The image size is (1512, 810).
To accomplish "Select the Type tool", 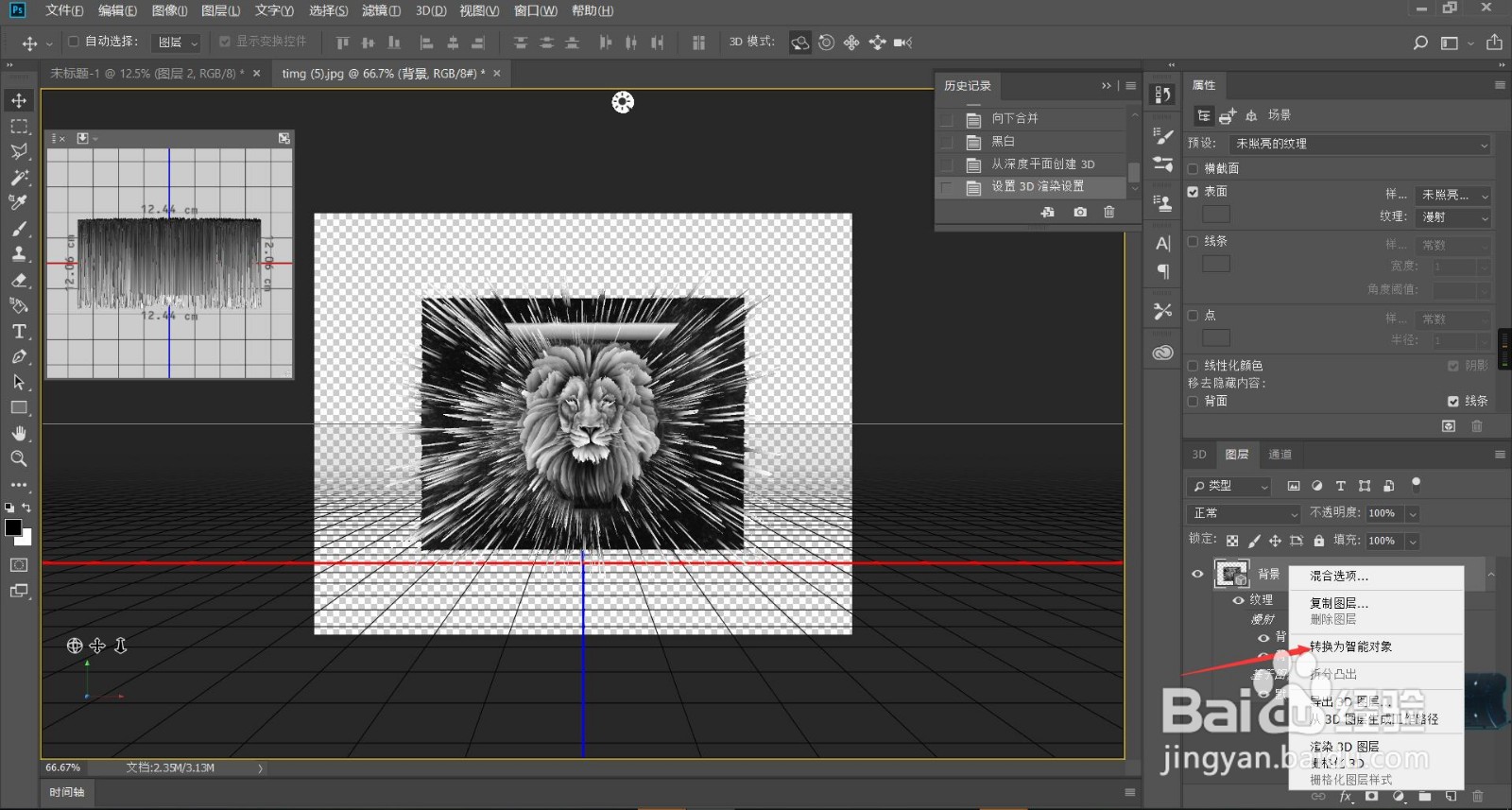I will [x=19, y=332].
